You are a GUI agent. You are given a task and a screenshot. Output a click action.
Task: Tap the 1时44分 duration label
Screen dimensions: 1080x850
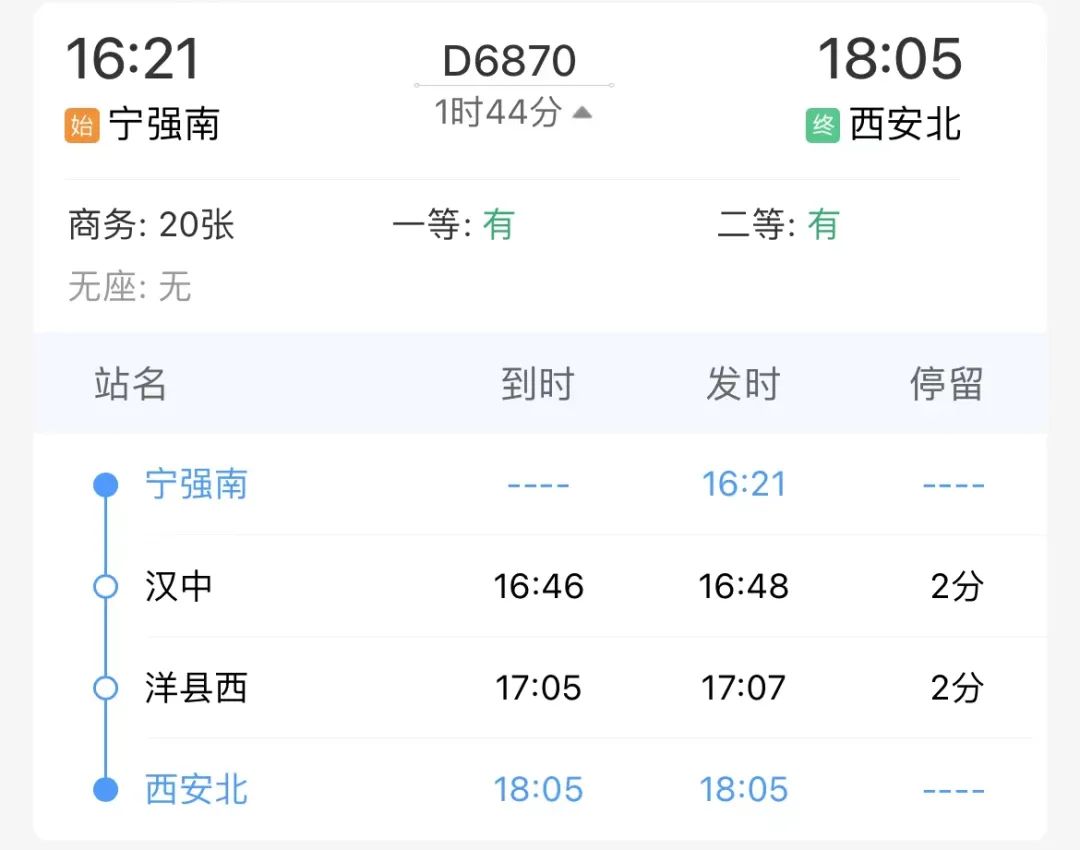point(498,112)
